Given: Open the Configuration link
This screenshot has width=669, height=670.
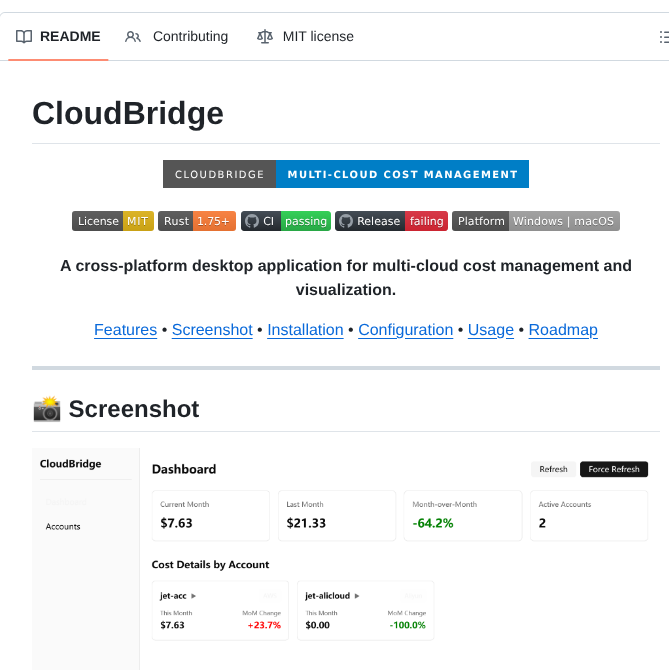Looking at the screenshot, I should [x=405, y=330].
